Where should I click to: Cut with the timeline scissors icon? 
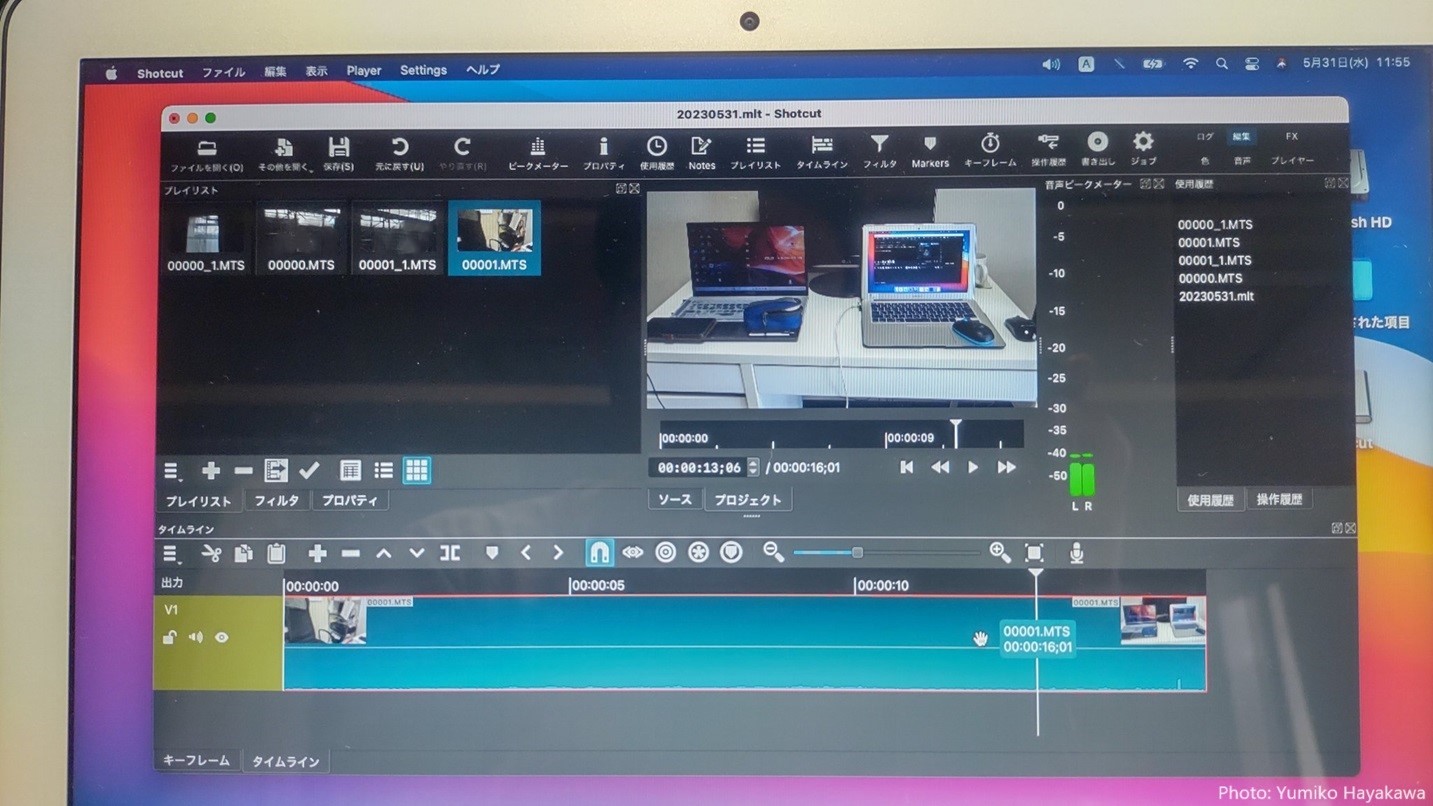(211, 553)
